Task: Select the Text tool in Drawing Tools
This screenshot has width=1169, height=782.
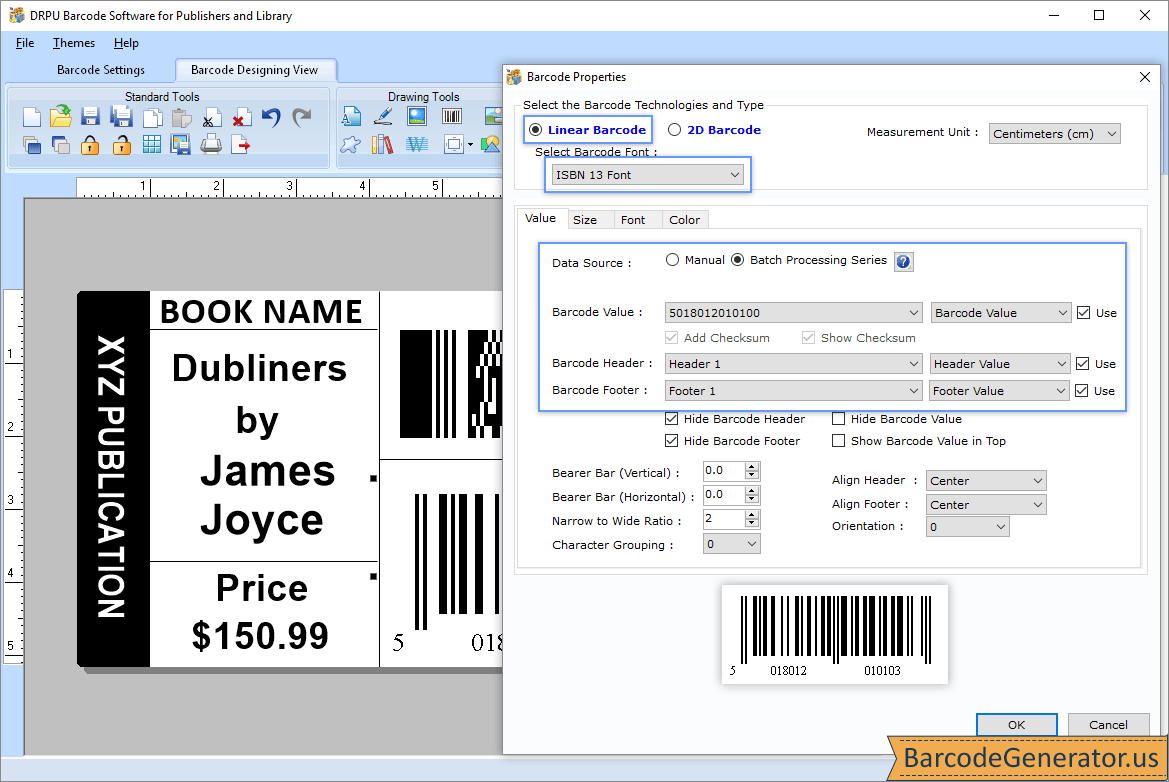Action: point(351,117)
